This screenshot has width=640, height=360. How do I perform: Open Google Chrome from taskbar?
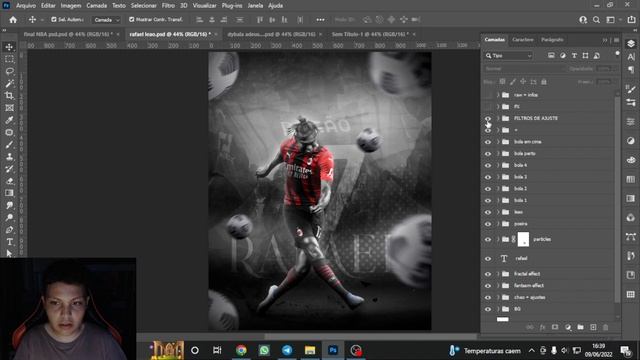(241, 350)
